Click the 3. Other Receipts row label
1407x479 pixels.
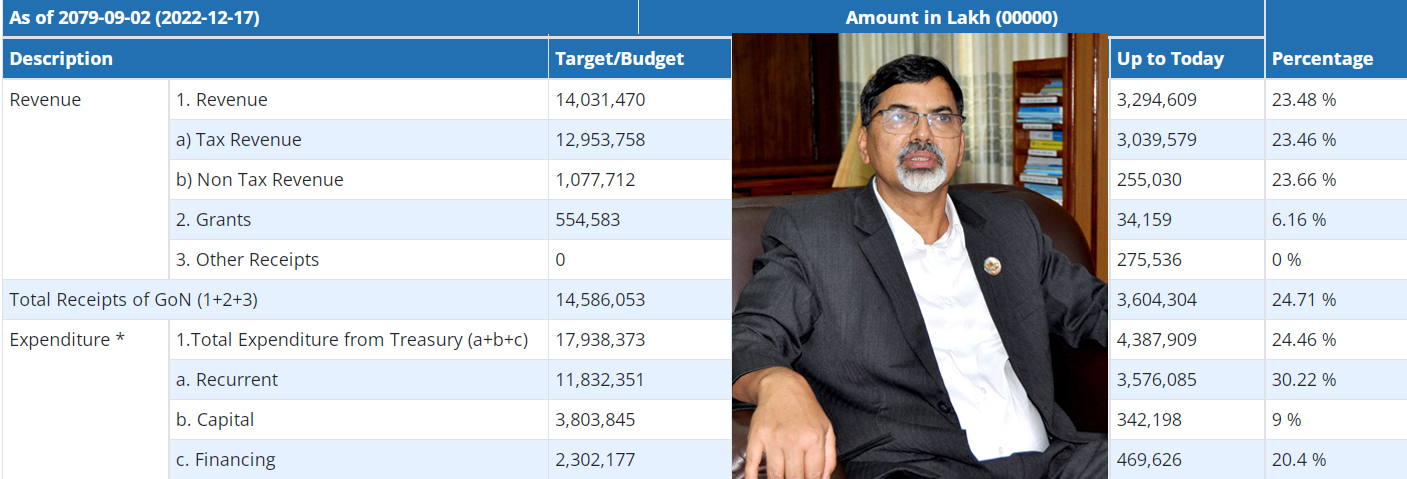pos(247,260)
